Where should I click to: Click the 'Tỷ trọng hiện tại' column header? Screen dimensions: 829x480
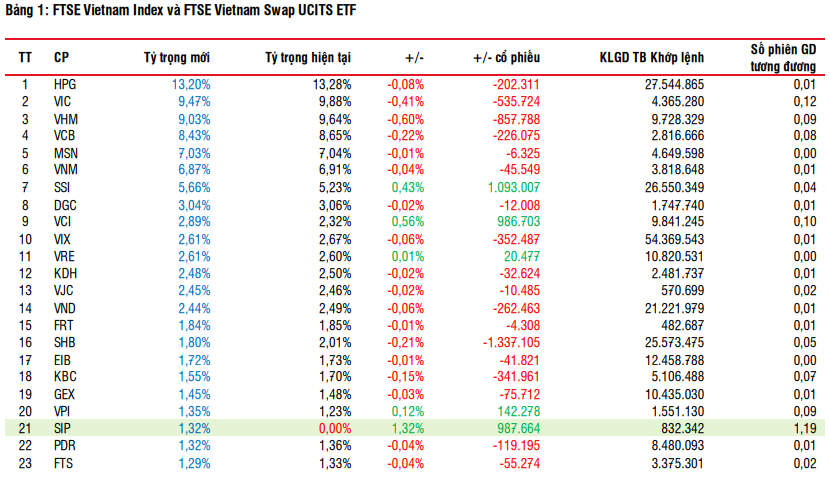pyautogui.click(x=308, y=57)
